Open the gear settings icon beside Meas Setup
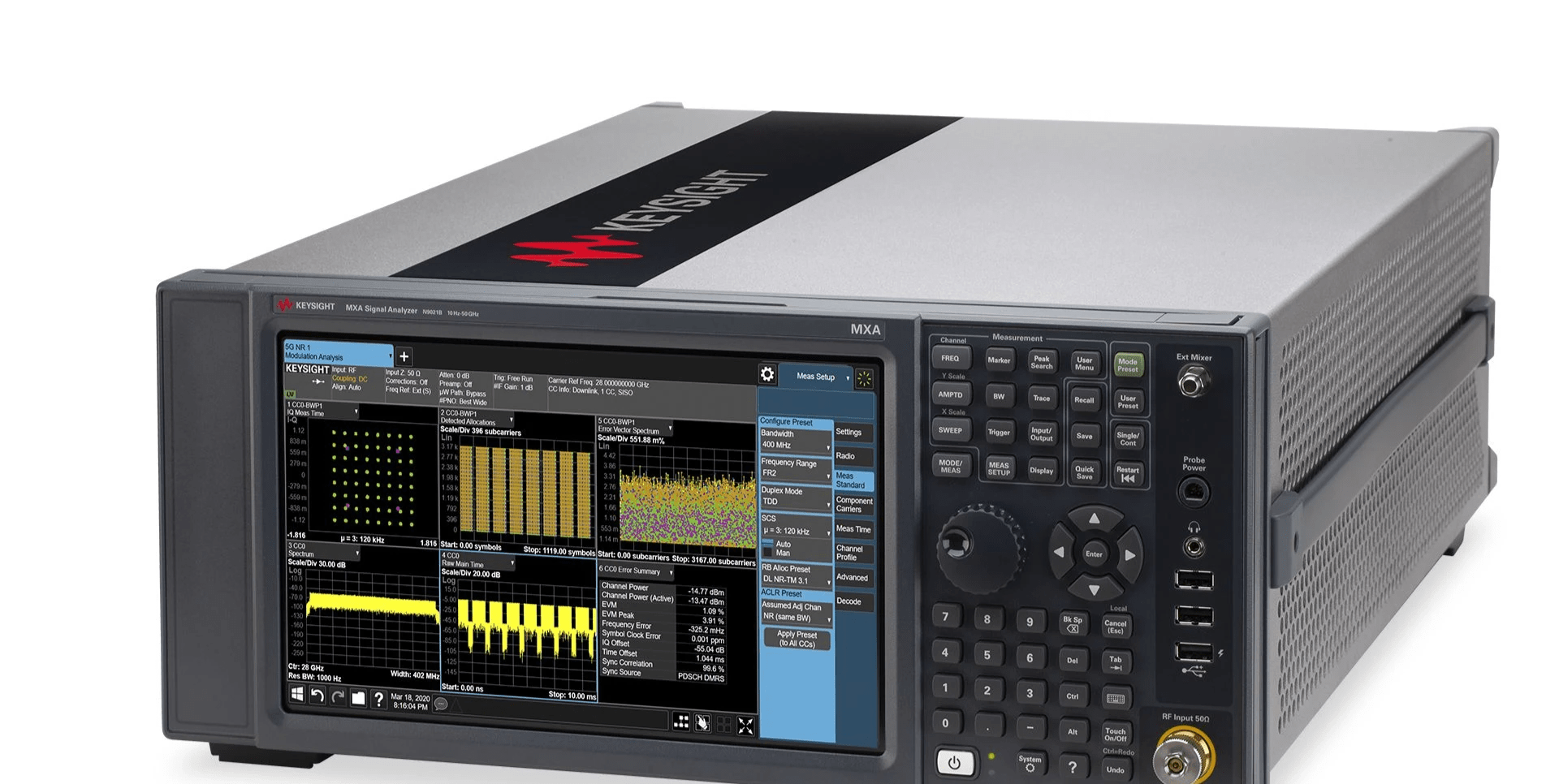This screenshot has height=784, width=1559. (x=767, y=374)
